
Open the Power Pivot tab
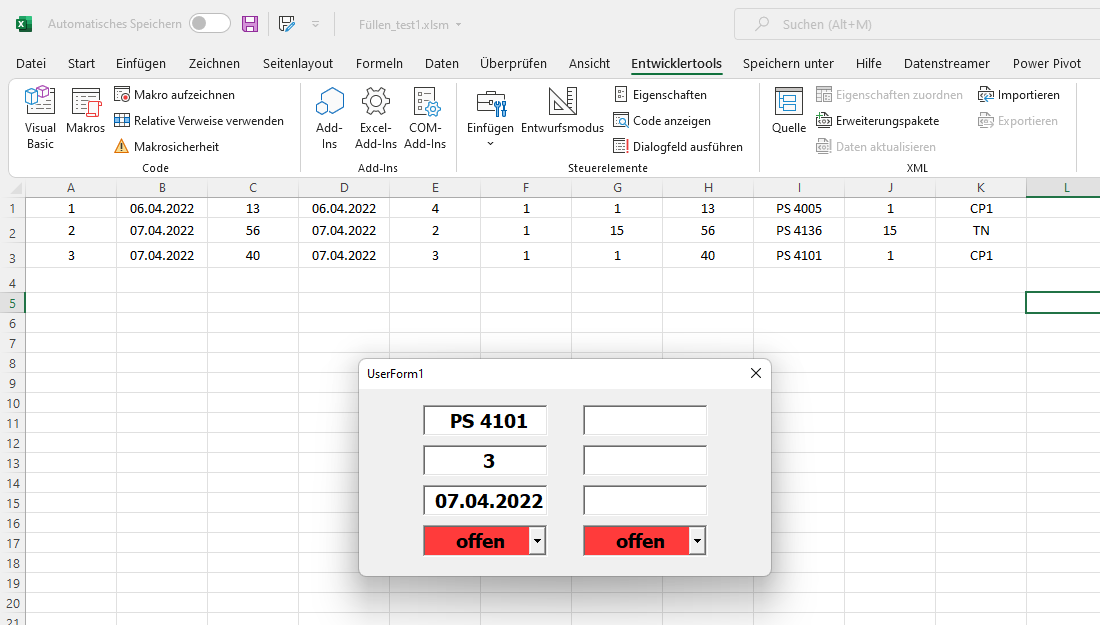coord(1047,63)
